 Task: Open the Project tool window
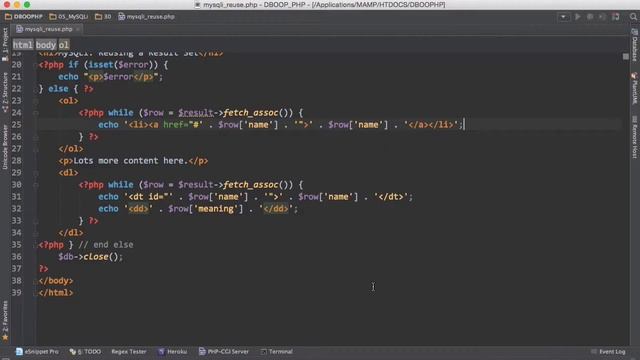click(x=5, y=44)
